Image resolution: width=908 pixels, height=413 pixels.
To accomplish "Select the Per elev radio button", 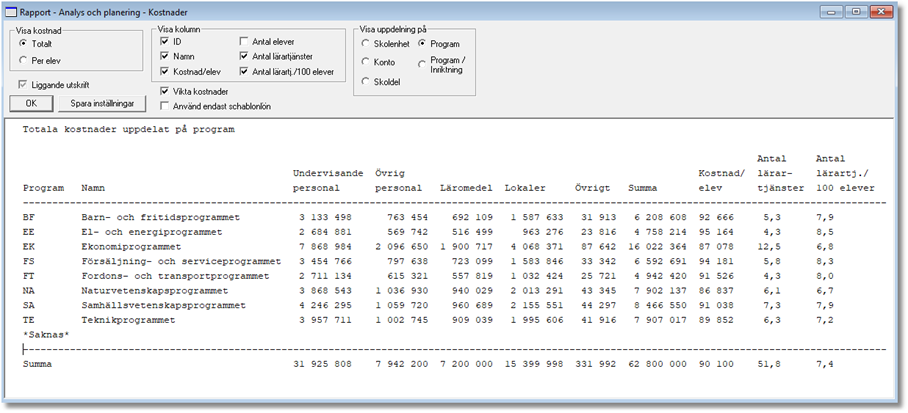I will [25, 62].
